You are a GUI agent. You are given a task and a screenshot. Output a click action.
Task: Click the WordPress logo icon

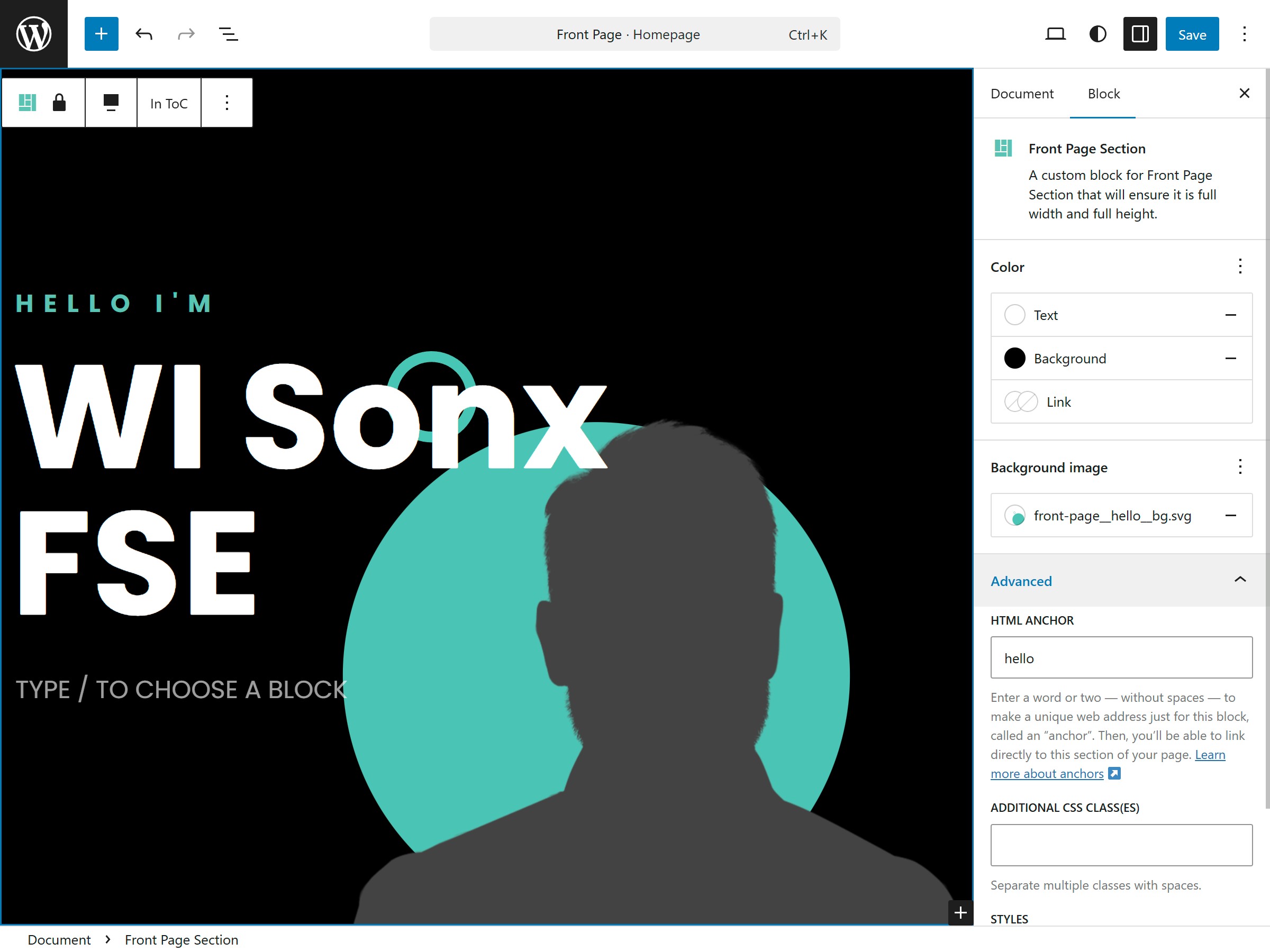pos(33,34)
